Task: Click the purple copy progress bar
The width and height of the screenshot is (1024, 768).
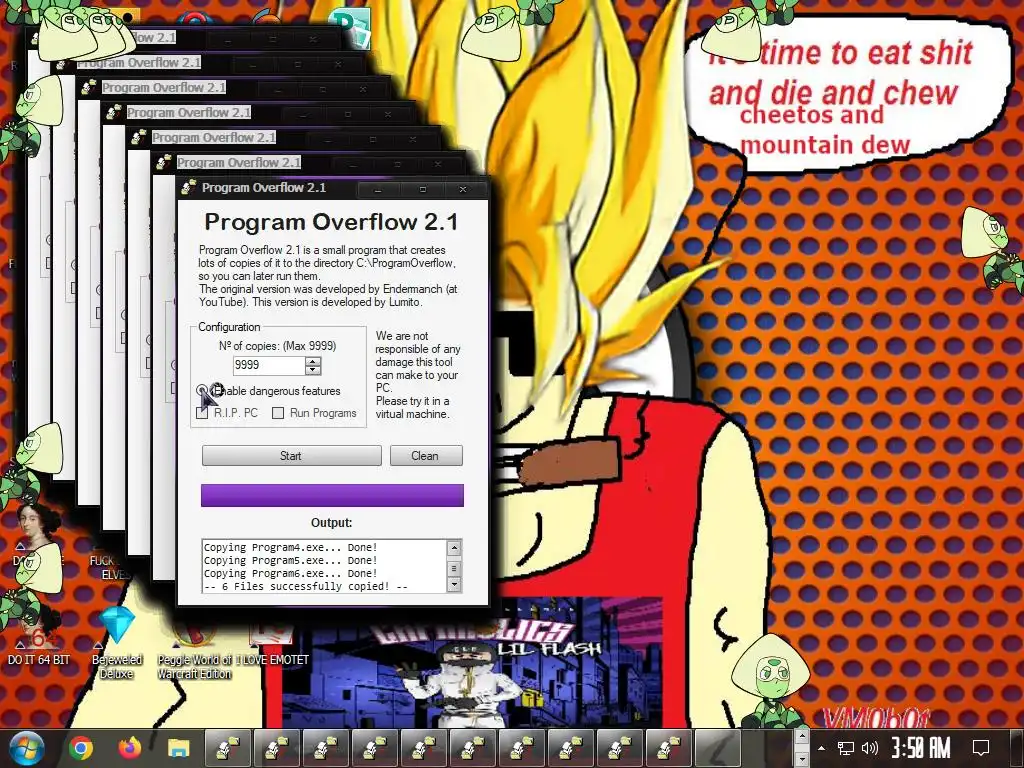Action: [x=332, y=496]
